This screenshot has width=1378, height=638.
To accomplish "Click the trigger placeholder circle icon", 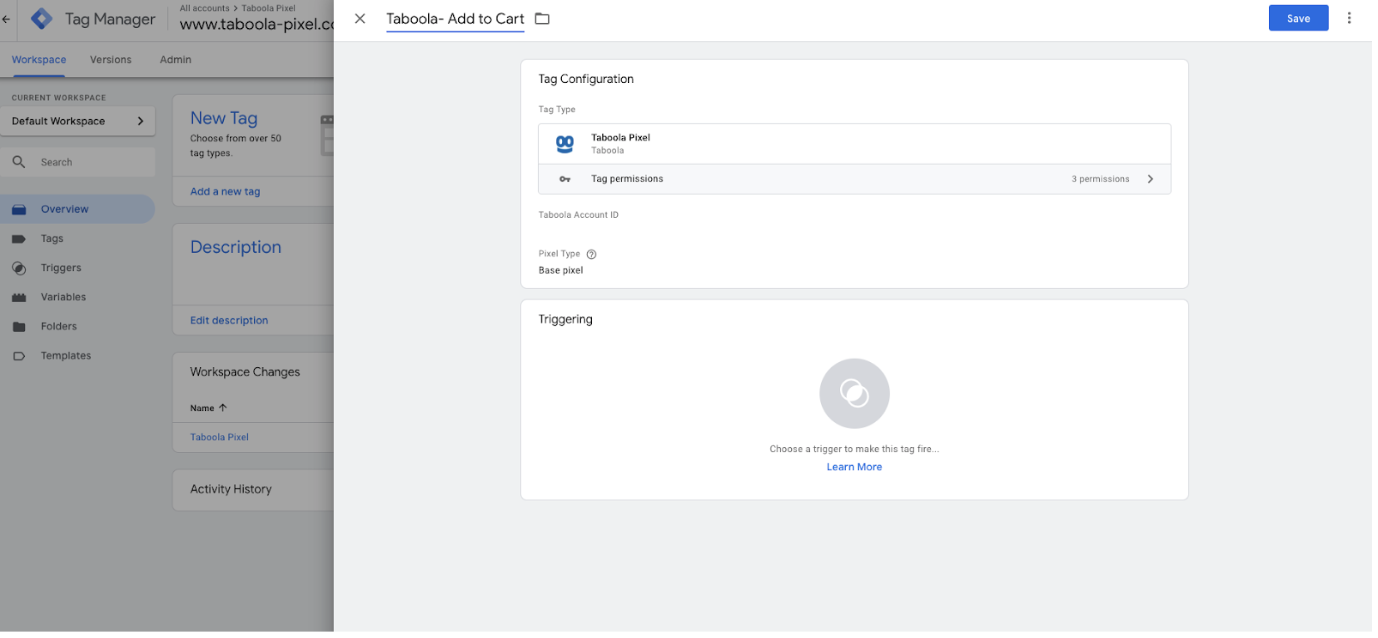I will pyautogui.click(x=854, y=393).
